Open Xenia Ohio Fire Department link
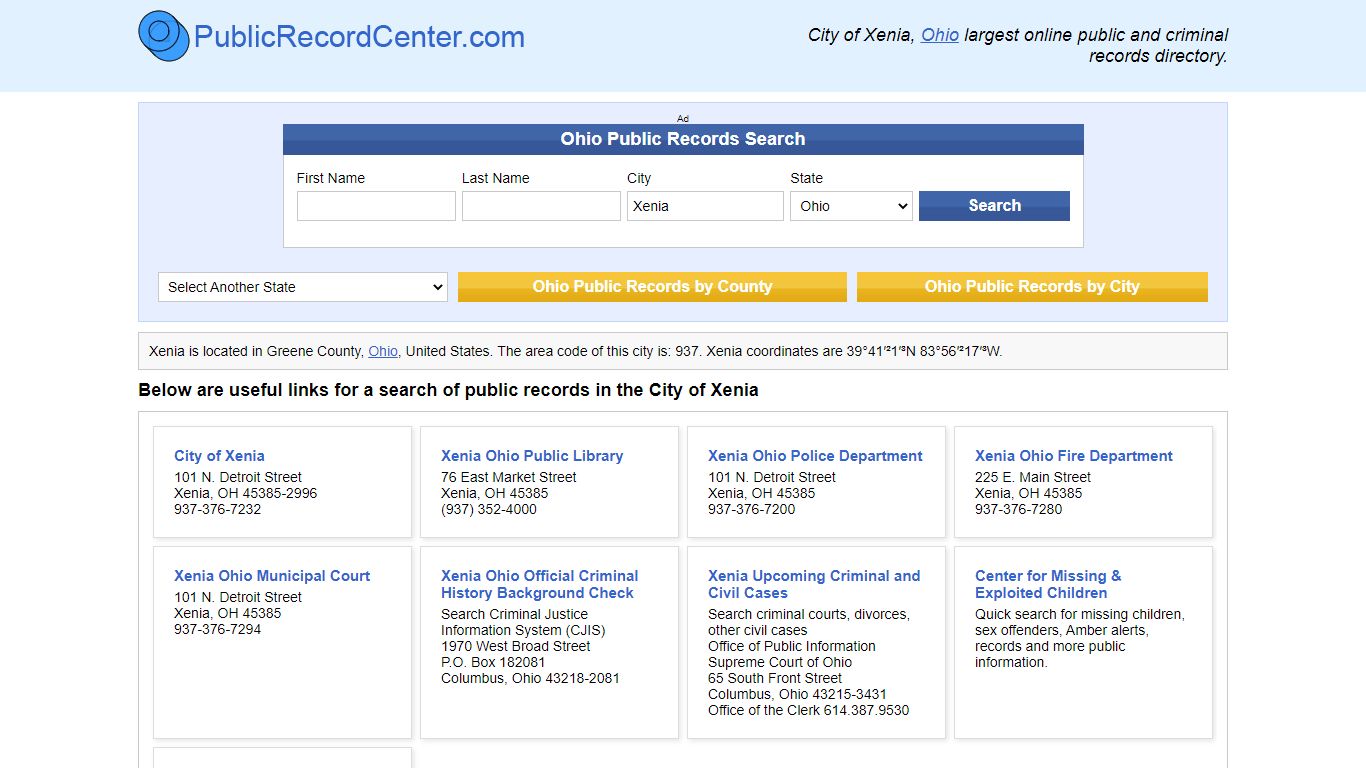This screenshot has width=1366, height=768. [x=1074, y=456]
